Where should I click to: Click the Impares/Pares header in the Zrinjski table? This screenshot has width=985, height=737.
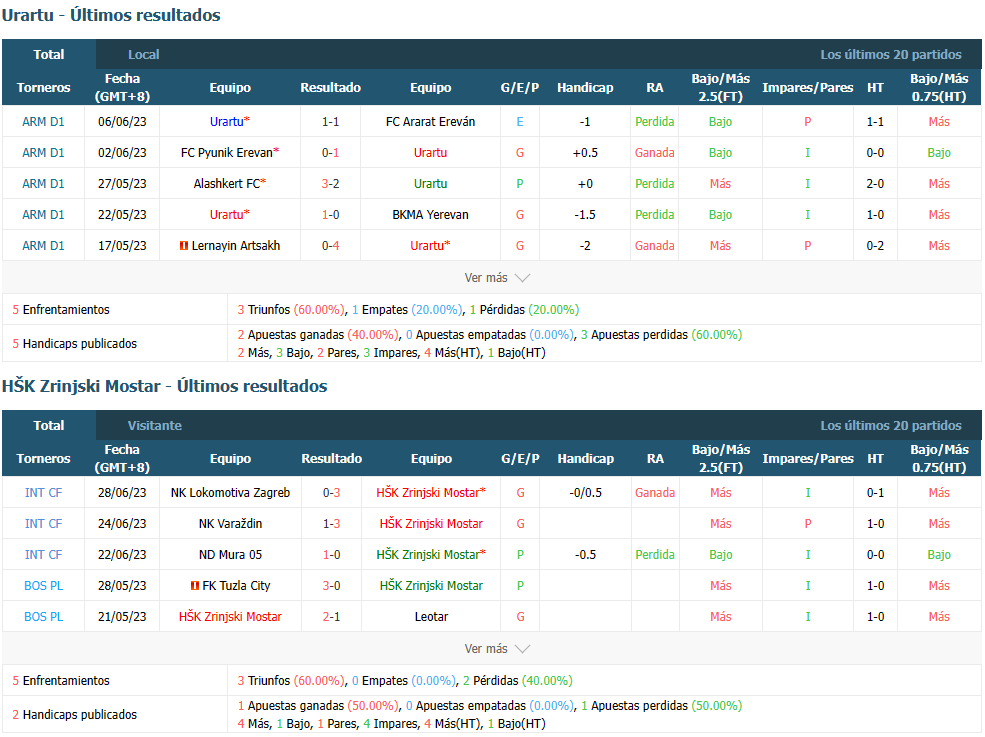pyautogui.click(x=808, y=458)
